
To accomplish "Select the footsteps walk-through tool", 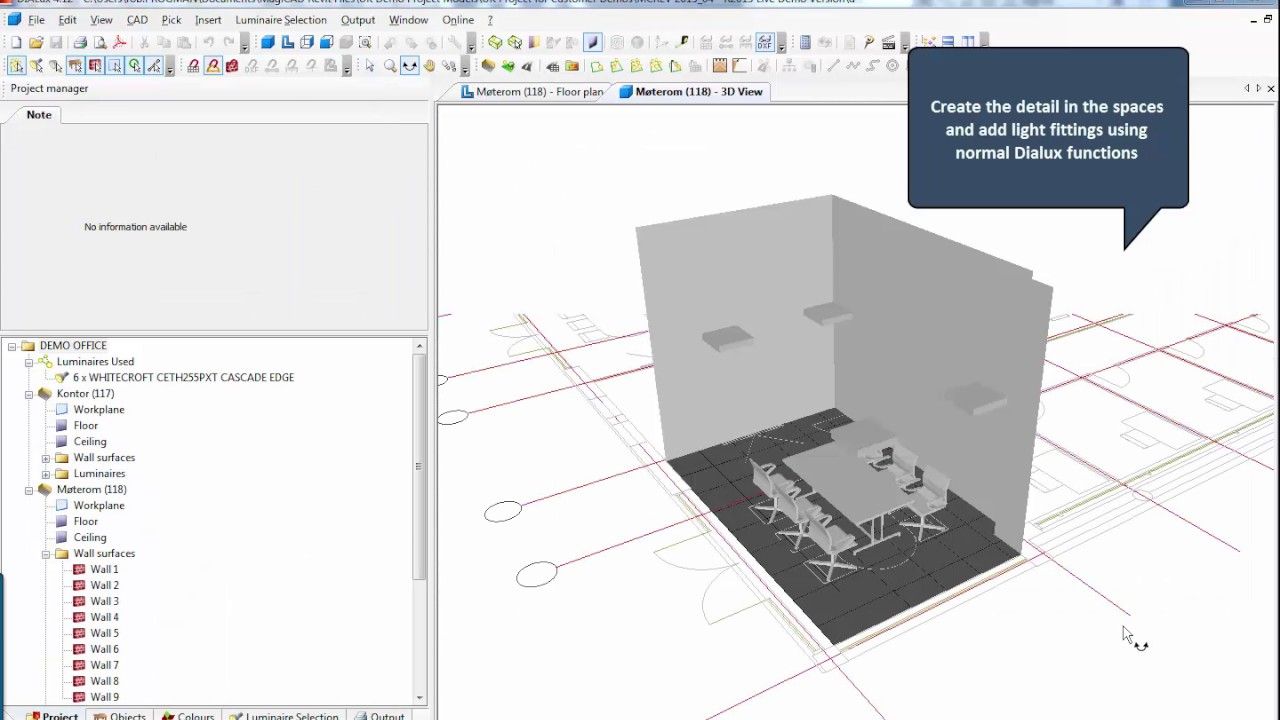I will tap(450, 66).
